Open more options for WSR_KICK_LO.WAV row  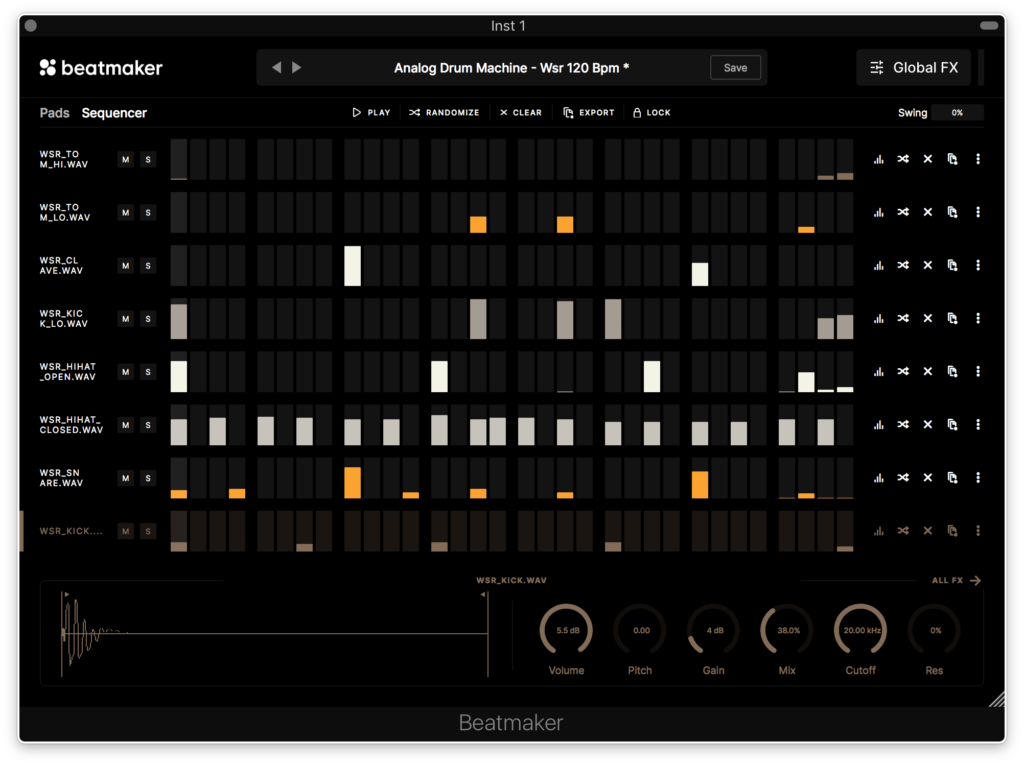(x=978, y=319)
